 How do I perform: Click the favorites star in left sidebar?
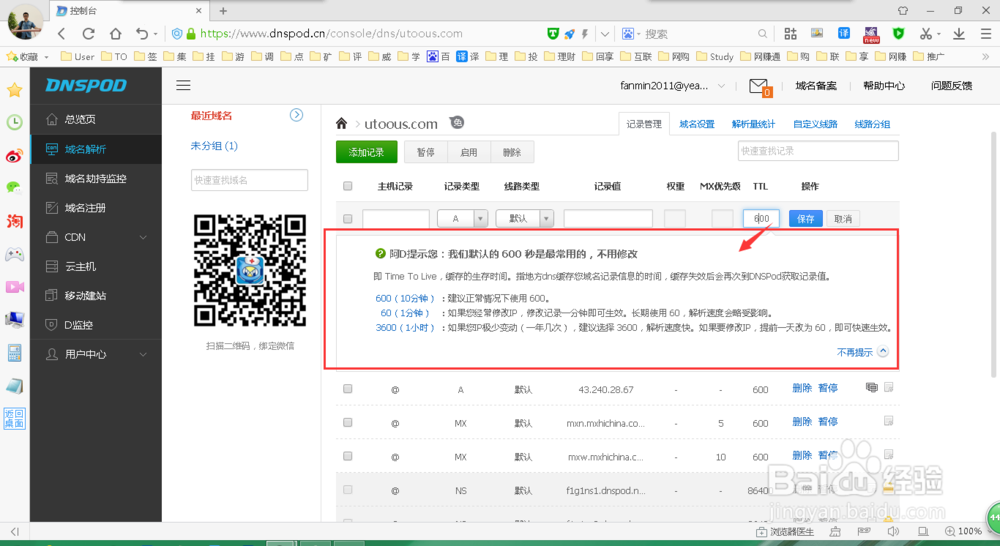click(14, 90)
